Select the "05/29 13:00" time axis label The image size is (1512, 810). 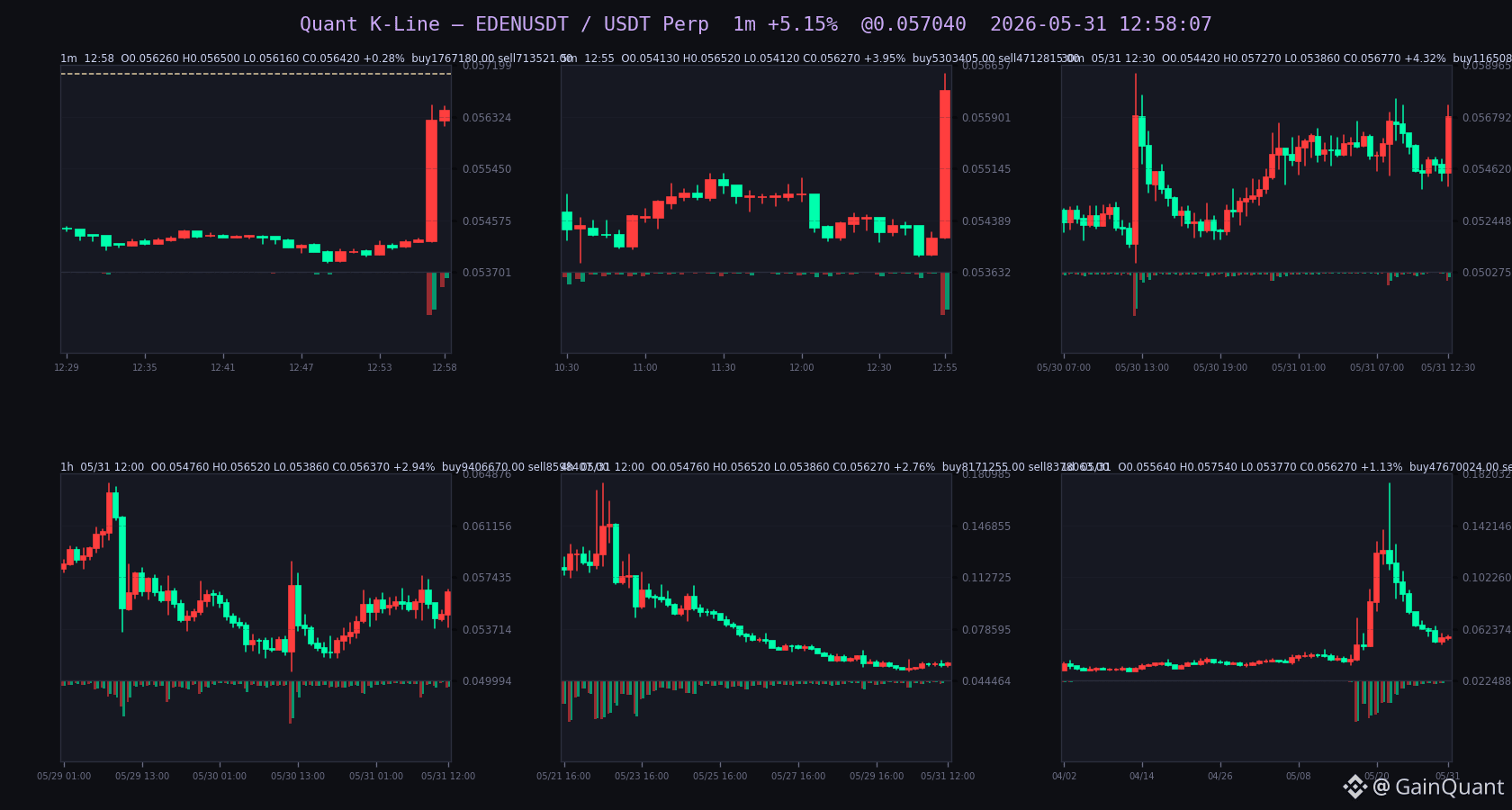[x=142, y=776]
